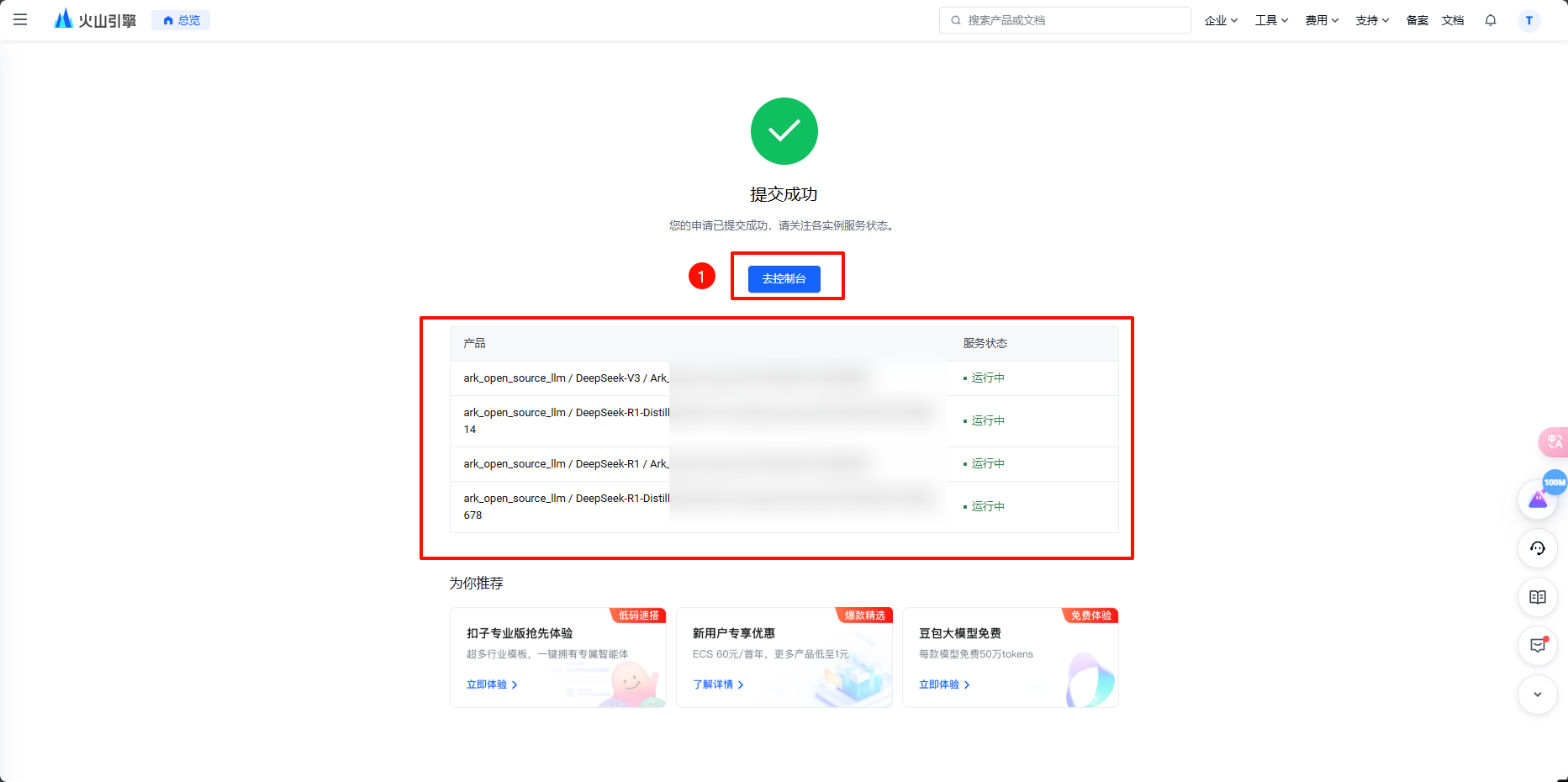The width and height of the screenshot is (1568, 782).
Task: Click the 免费体验 badge
Action: (x=1090, y=616)
